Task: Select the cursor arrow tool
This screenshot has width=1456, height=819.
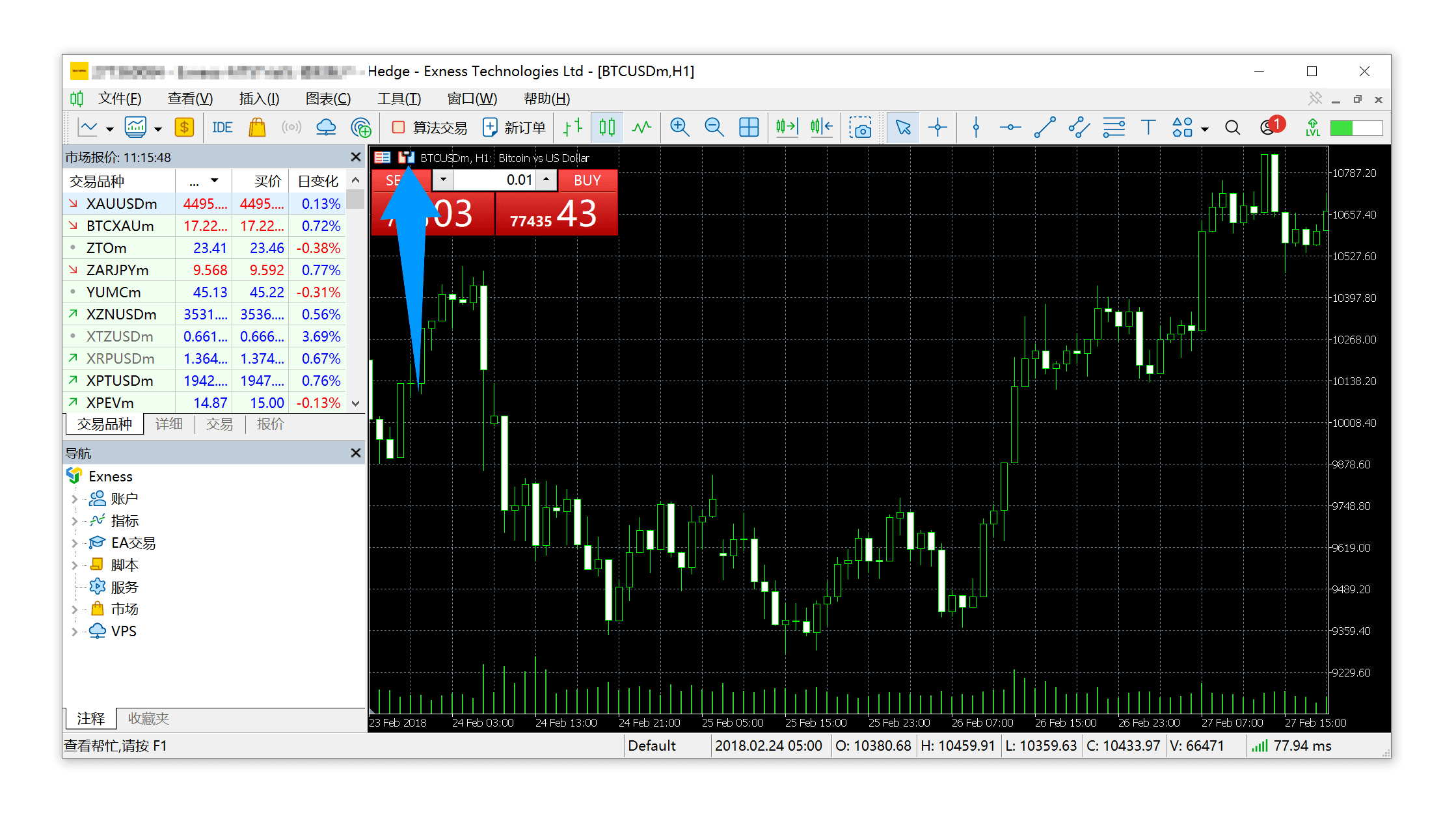Action: tap(903, 128)
